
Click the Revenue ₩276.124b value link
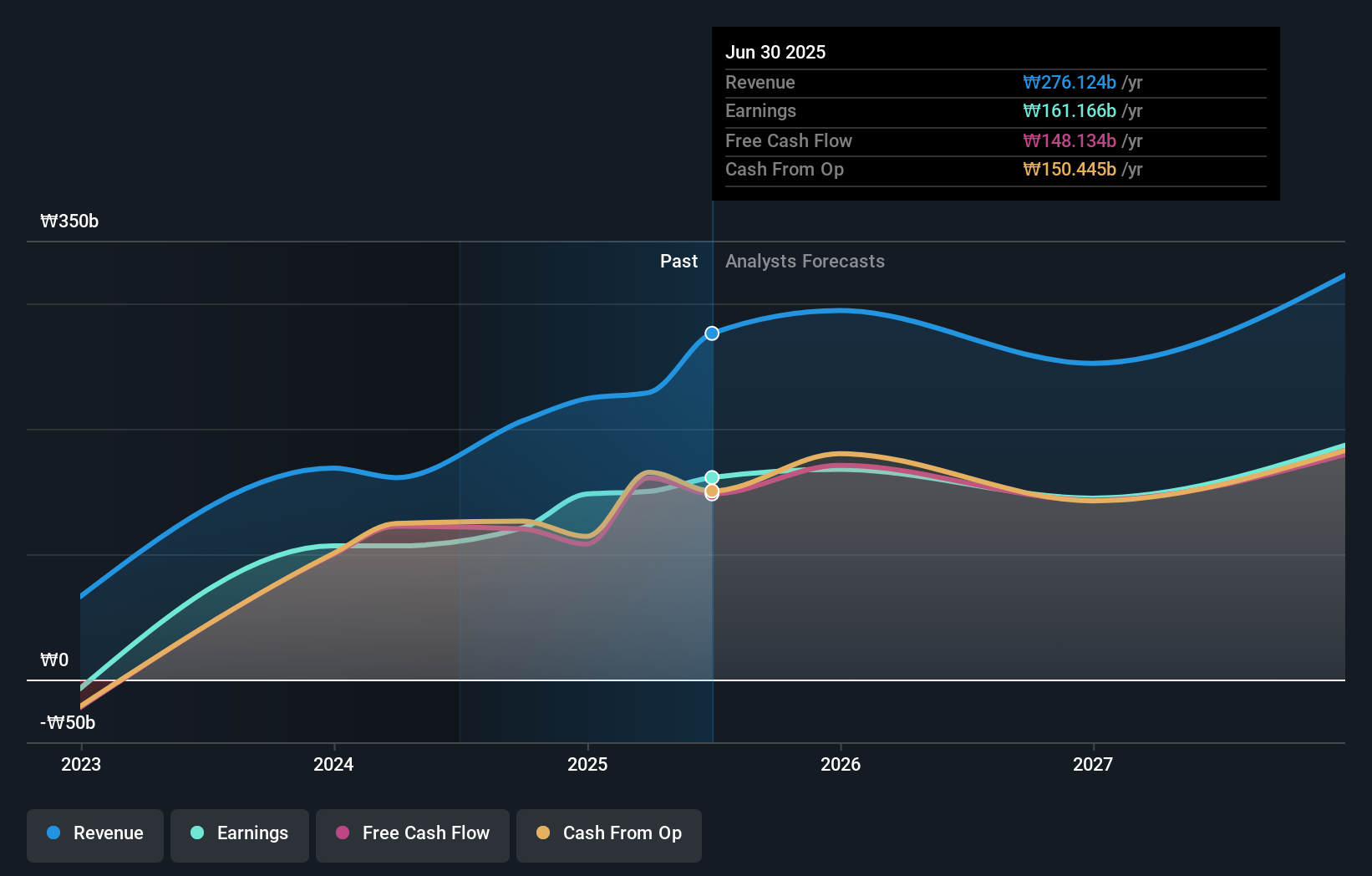(x=1070, y=83)
